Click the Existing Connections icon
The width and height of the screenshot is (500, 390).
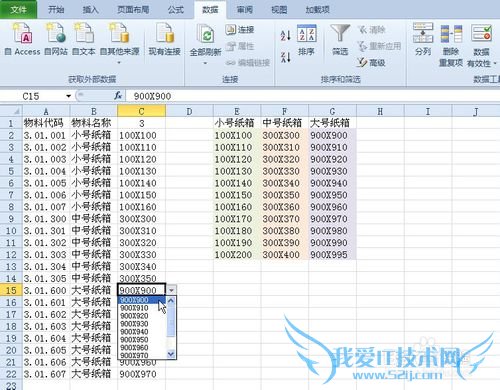coord(164,39)
